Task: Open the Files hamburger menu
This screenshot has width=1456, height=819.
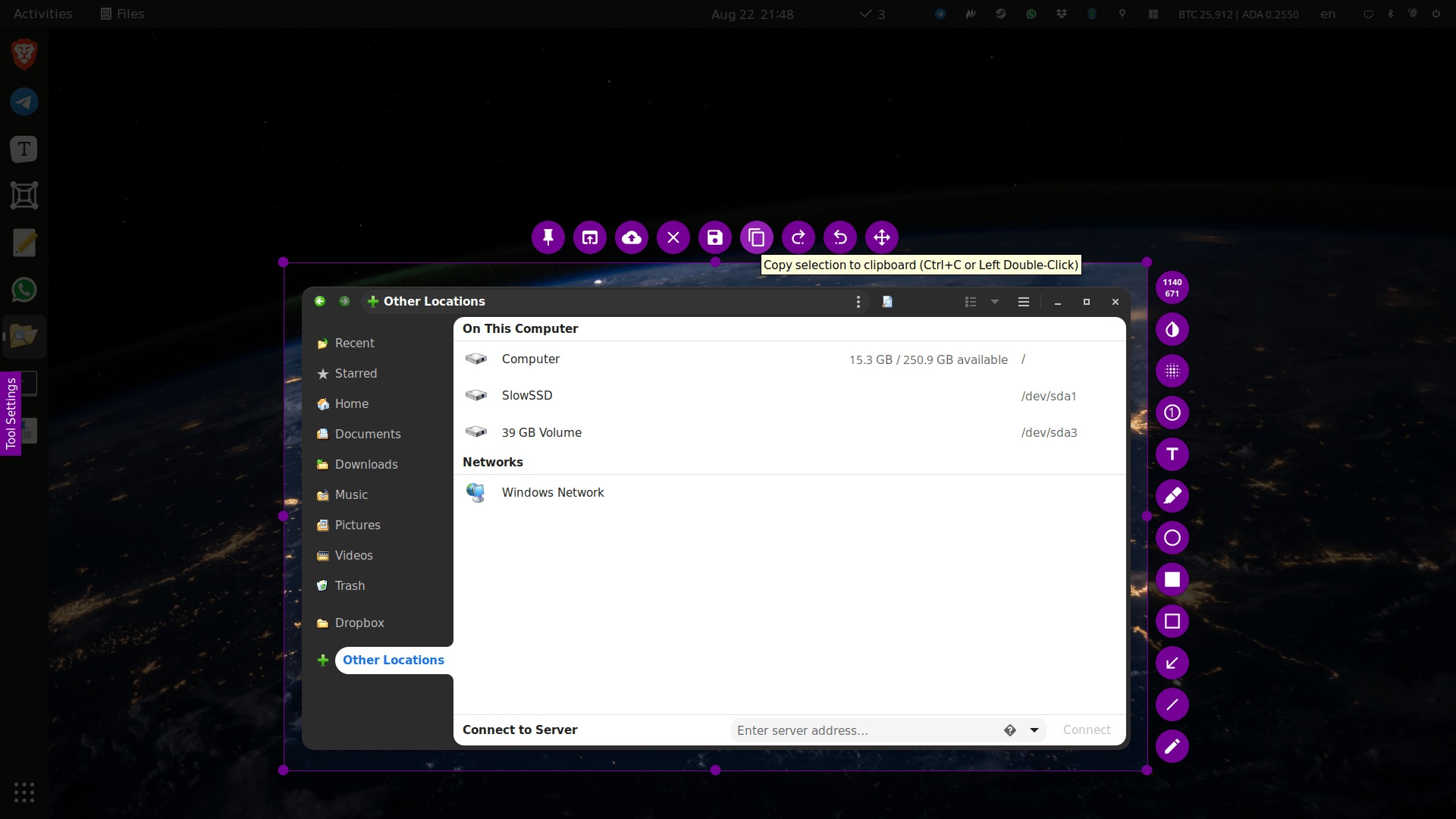Action: [1024, 302]
